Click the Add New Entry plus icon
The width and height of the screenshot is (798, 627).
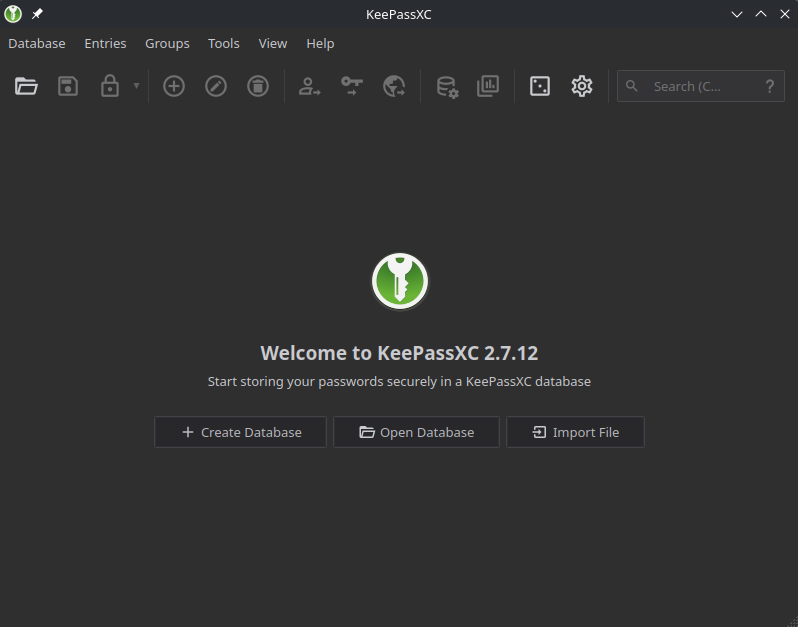point(174,86)
